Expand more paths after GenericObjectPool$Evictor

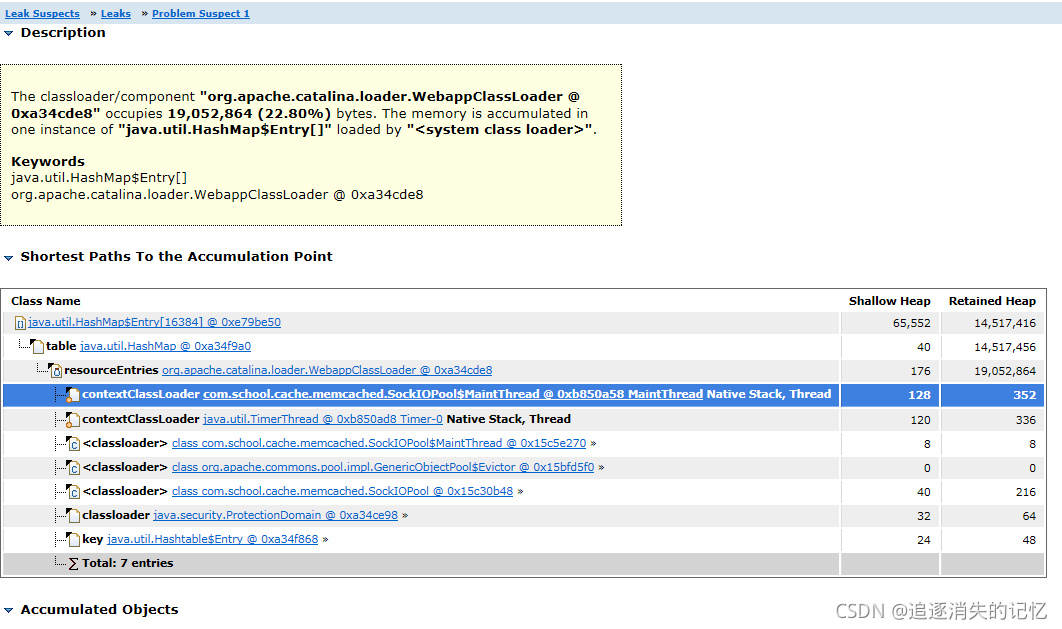[601, 468]
